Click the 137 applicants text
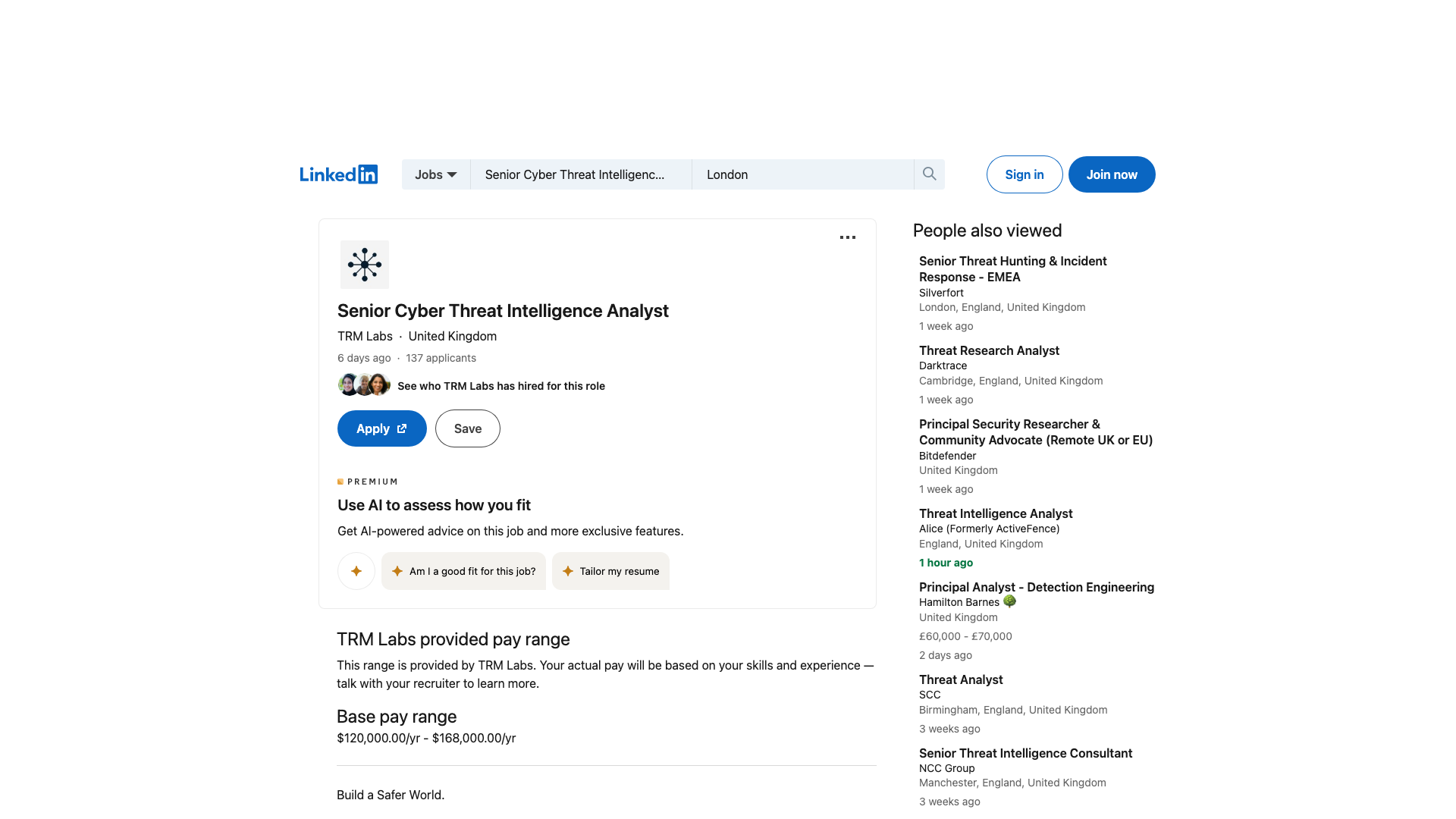The height and width of the screenshot is (819, 1456). click(x=441, y=358)
